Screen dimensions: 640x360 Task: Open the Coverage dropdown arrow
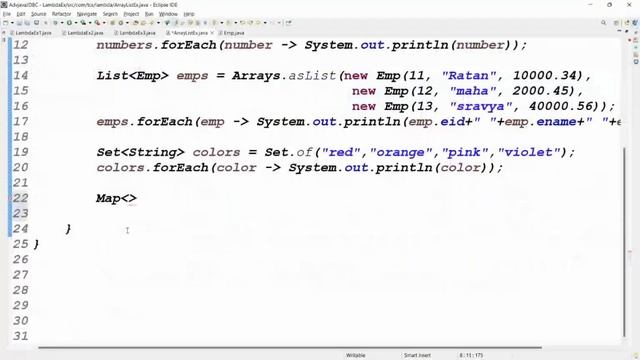pos(90,23)
